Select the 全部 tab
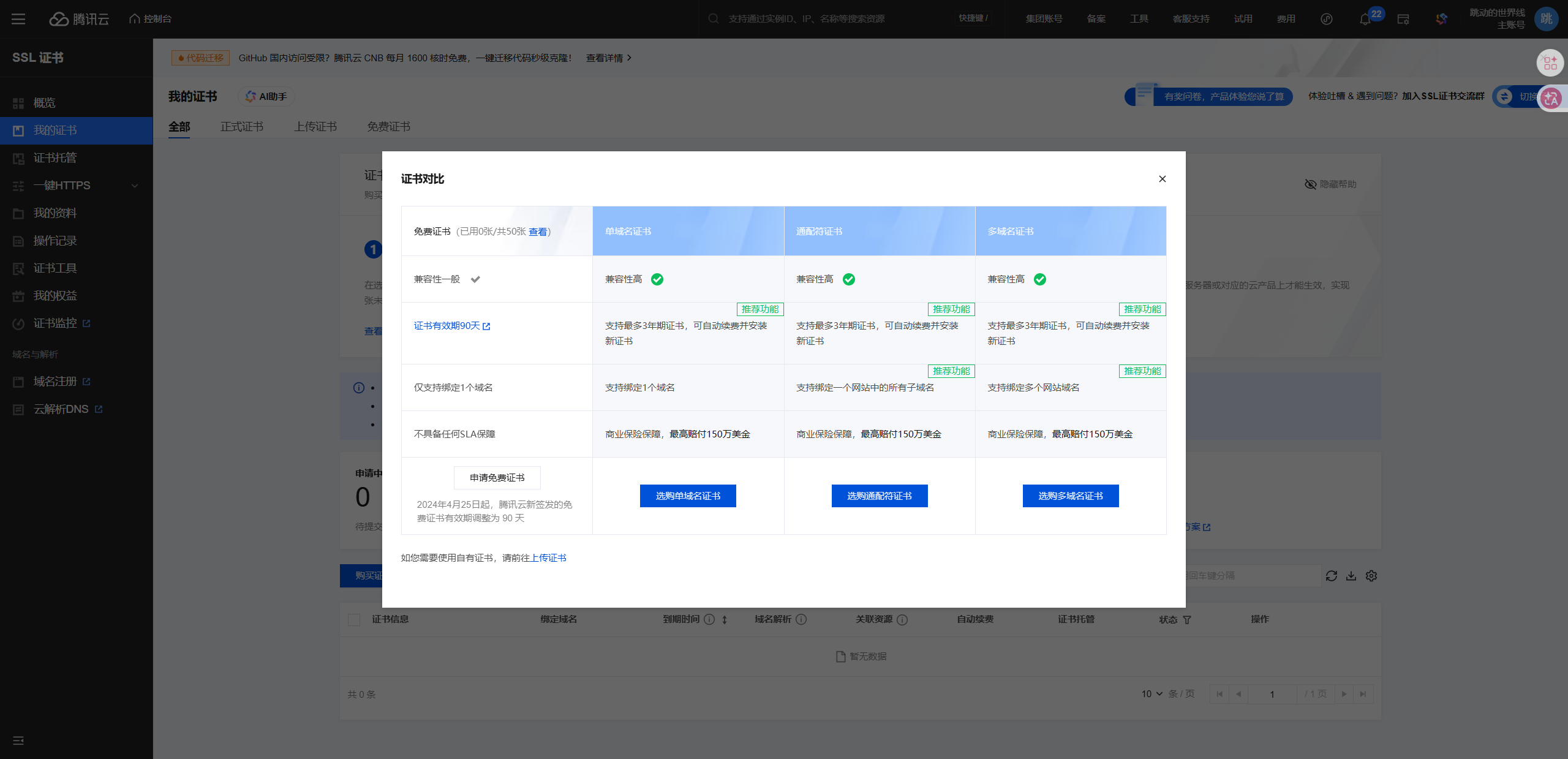The width and height of the screenshot is (1568, 759). coord(179,127)
